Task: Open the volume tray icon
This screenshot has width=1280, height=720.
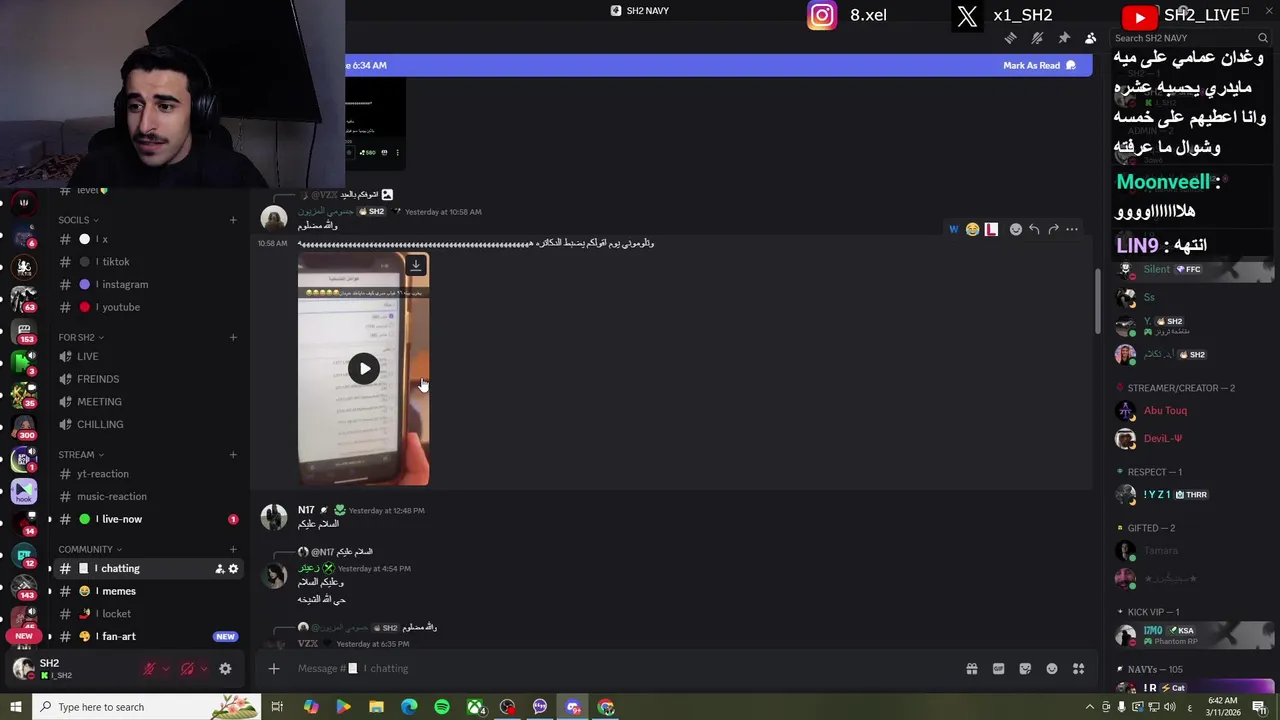Action: pos(1172,707)
